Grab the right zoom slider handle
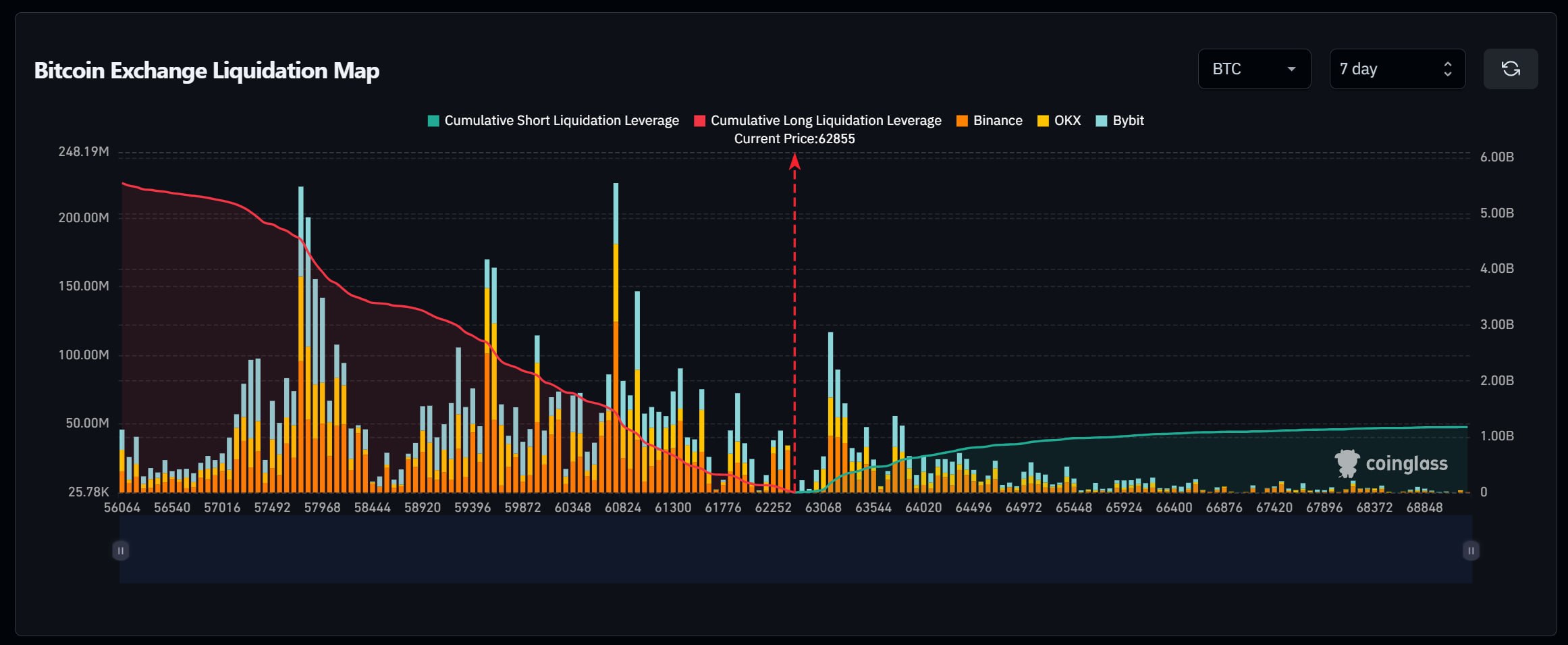The image size is (1568, 645). (1471, 550)
